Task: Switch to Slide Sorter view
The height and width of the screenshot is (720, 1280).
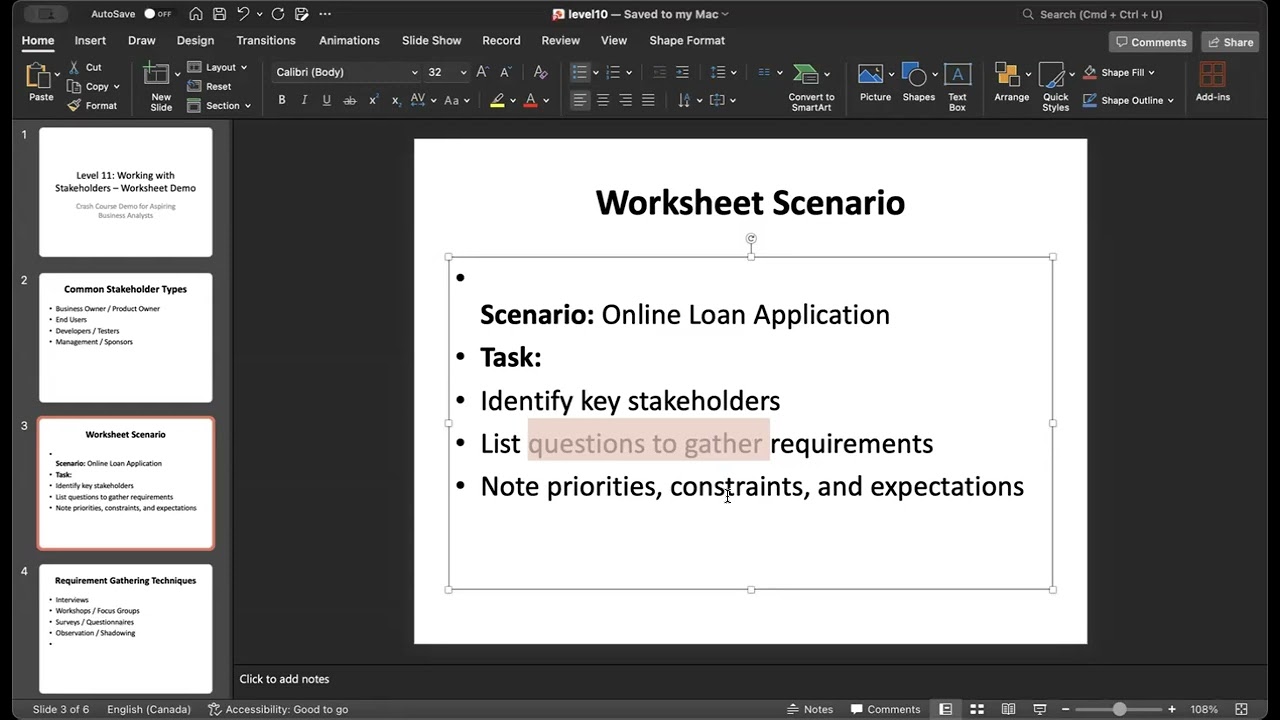Action: point(977,709)
